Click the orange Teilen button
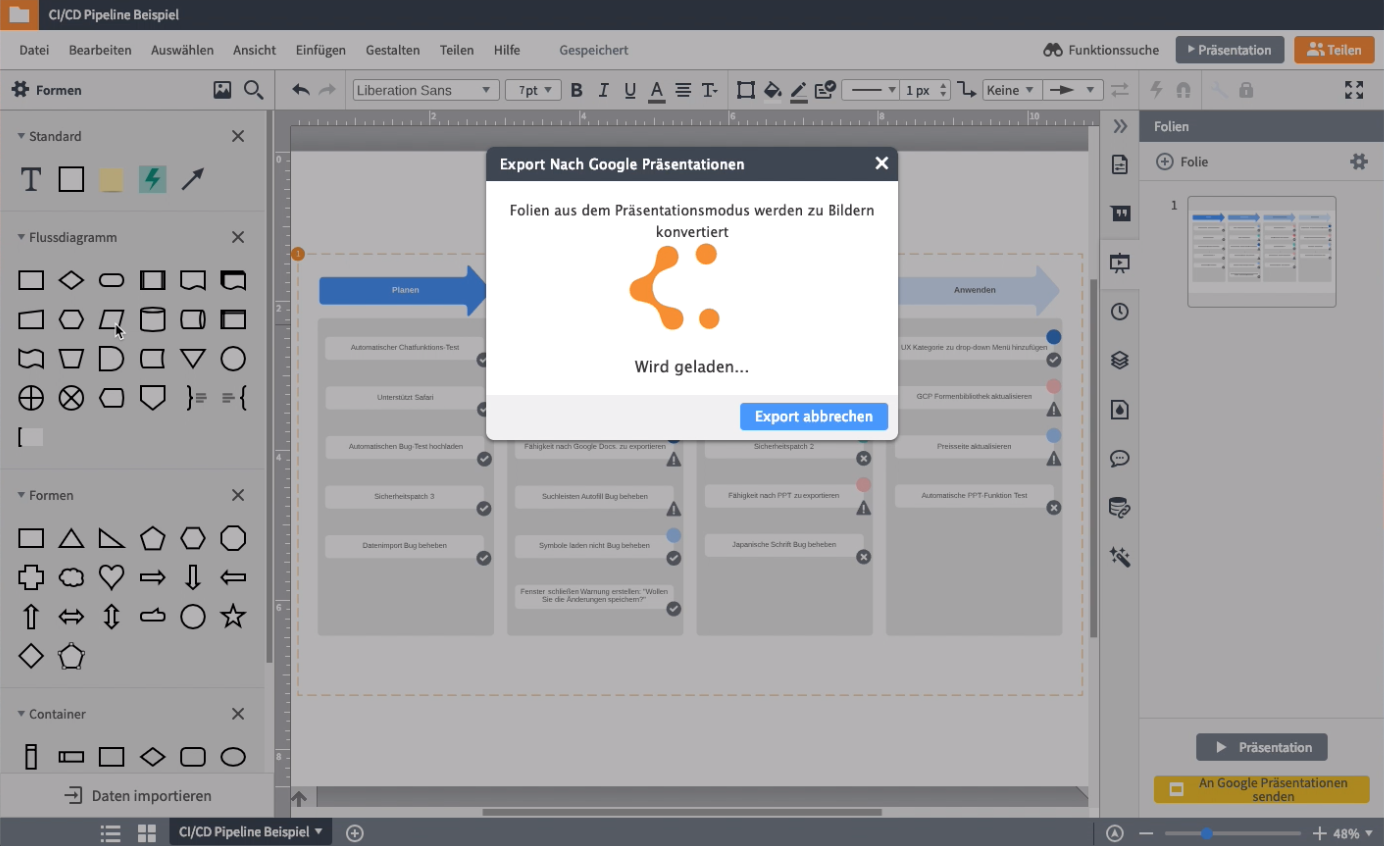The width and height of the screenshot is (1384, 846). tap(1333, 50)
